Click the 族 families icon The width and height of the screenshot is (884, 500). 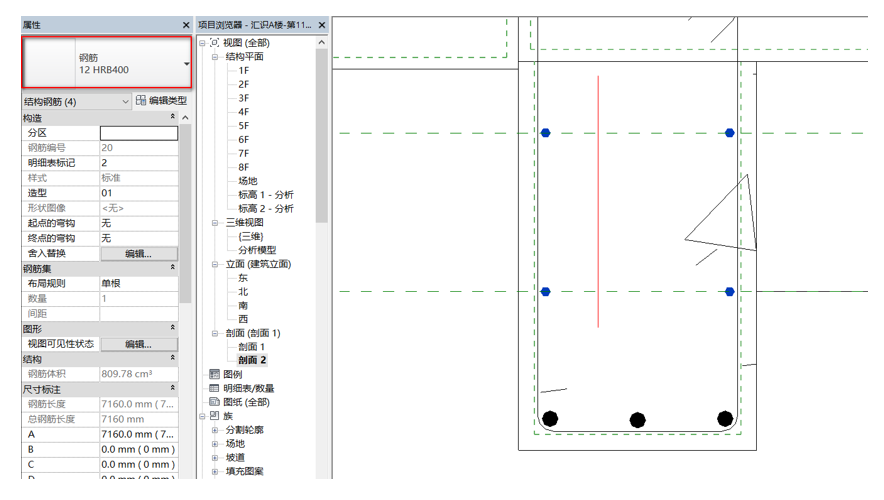click(x=213, y=416)
